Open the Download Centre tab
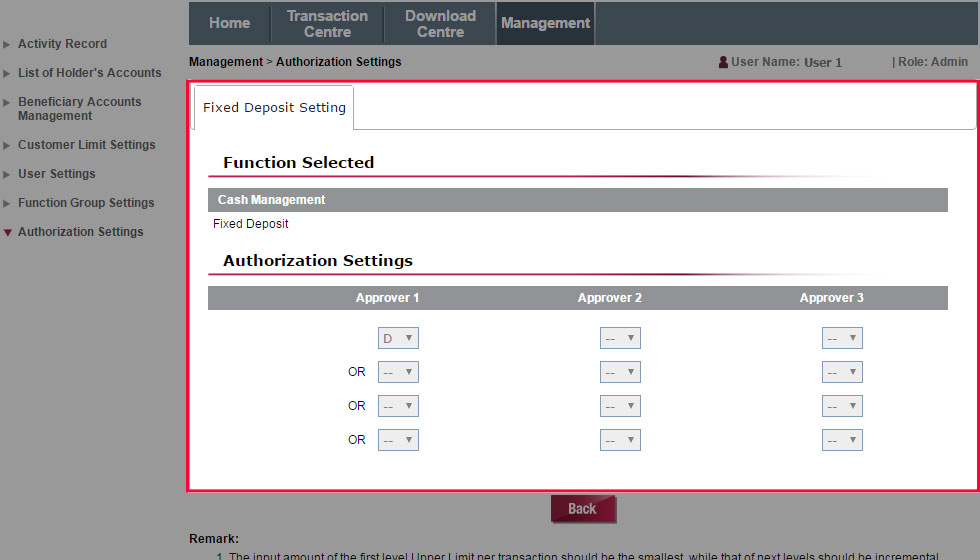The image size is (980, 560). coord(440,23)
